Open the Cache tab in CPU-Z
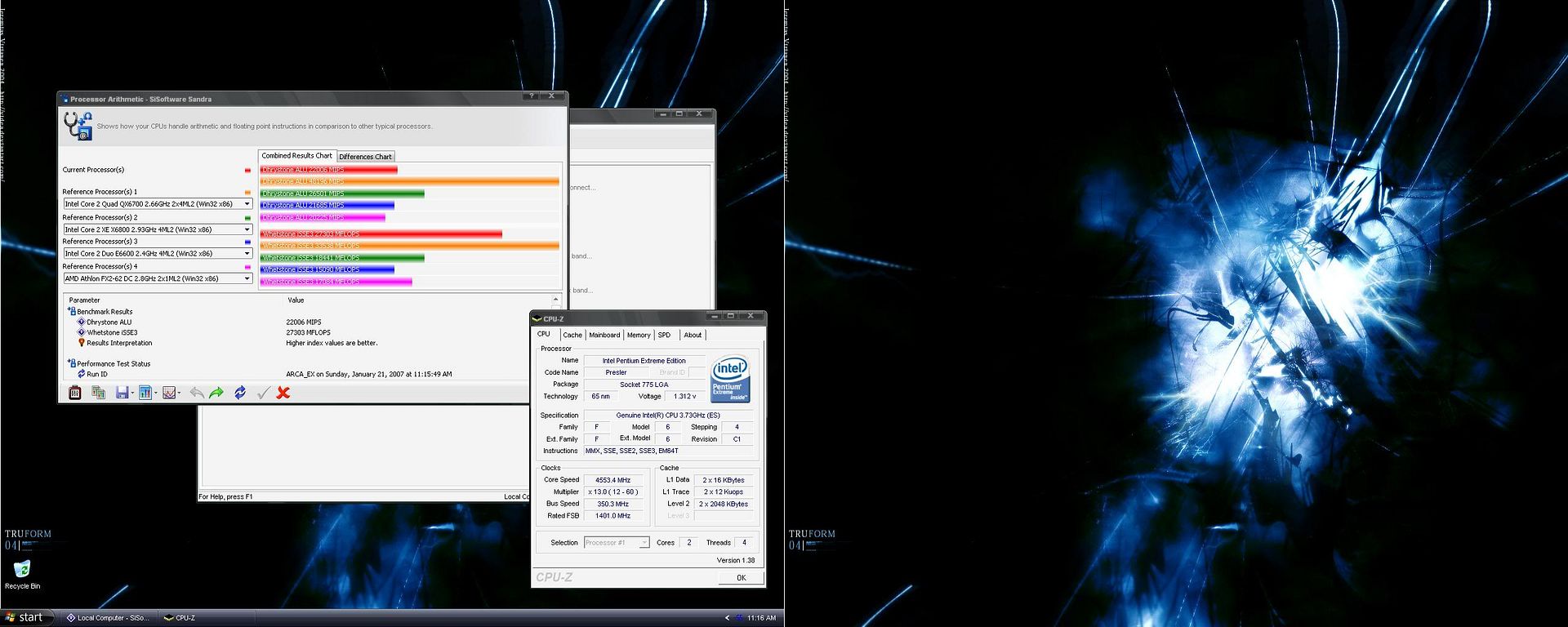Image resolution: width=1568 pixels, height=627 pixels. pyautogui.click(x=572, y=336)
